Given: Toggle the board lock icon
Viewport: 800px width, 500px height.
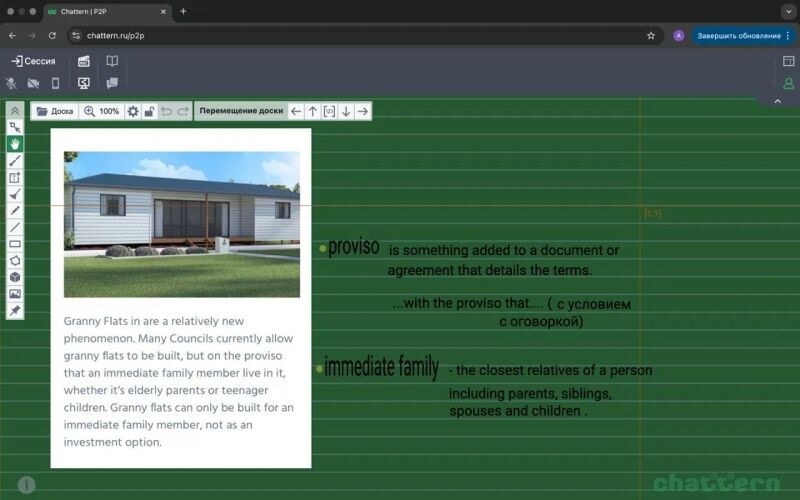Looking at the screenshot, I should point(149,111).
